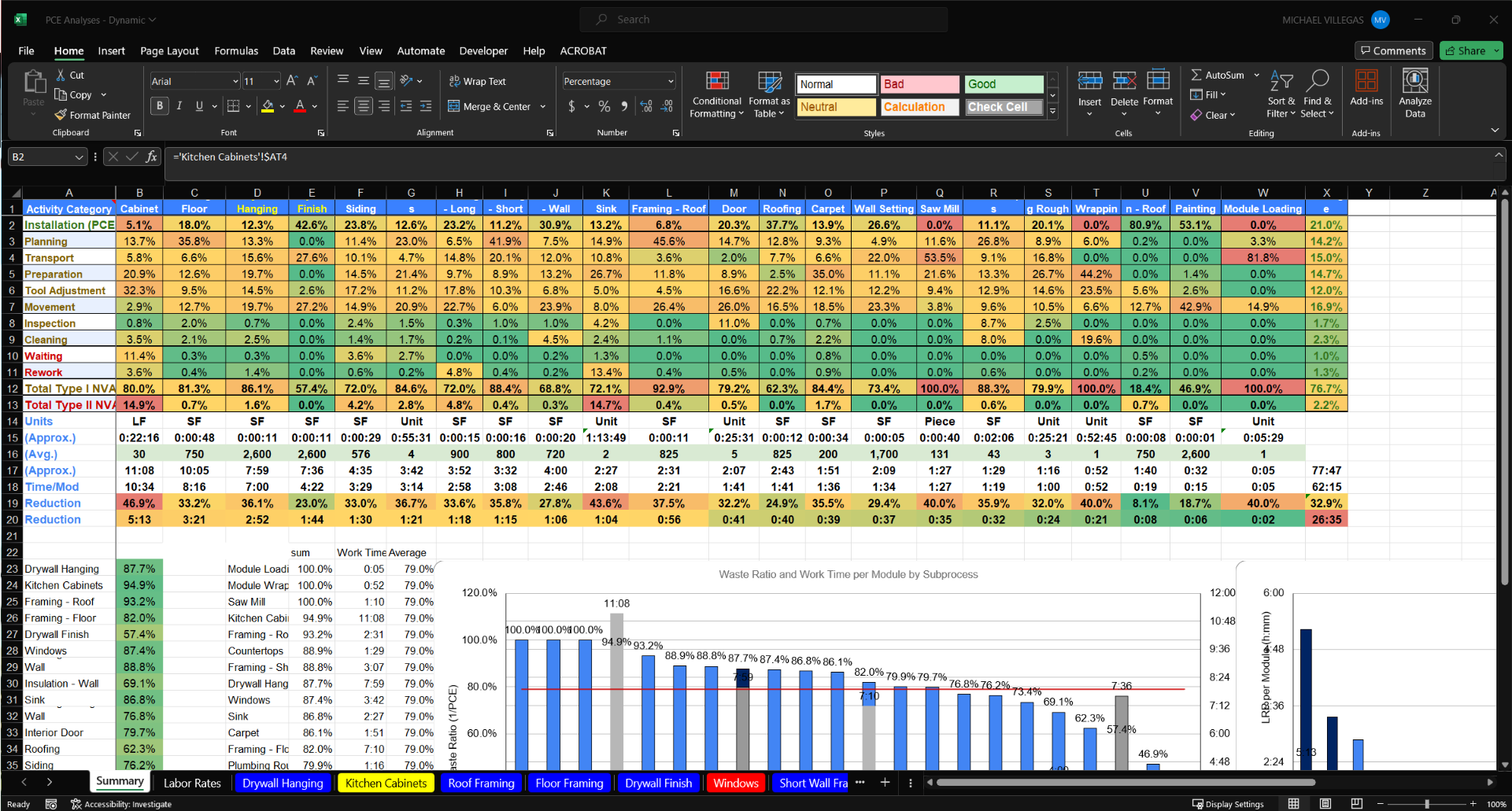The height and width of the screenshot is (811, 1512).
Task: Apply the Good cell style
Action: (x=1004, y=84)
